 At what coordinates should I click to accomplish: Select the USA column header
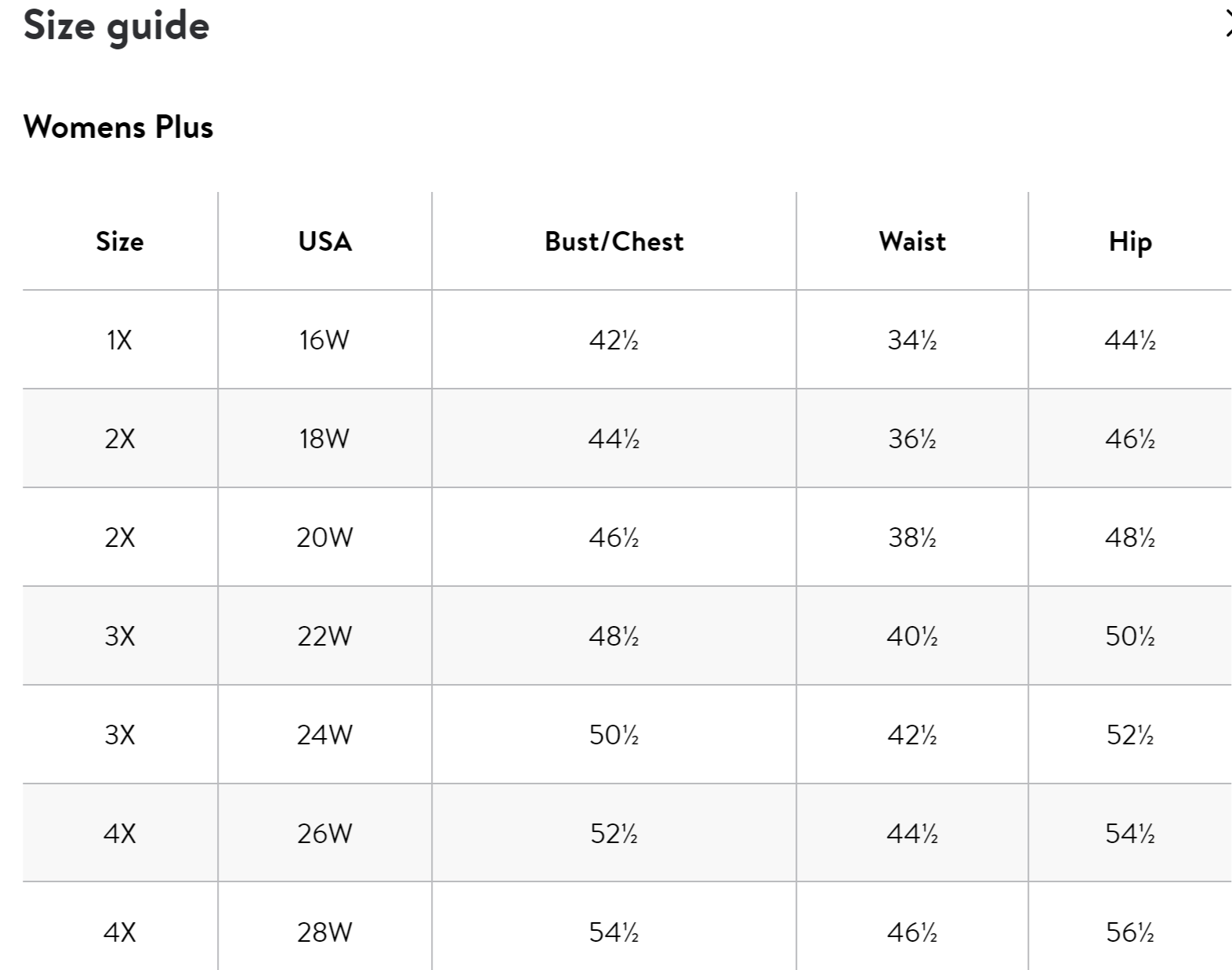coord(324,241)
